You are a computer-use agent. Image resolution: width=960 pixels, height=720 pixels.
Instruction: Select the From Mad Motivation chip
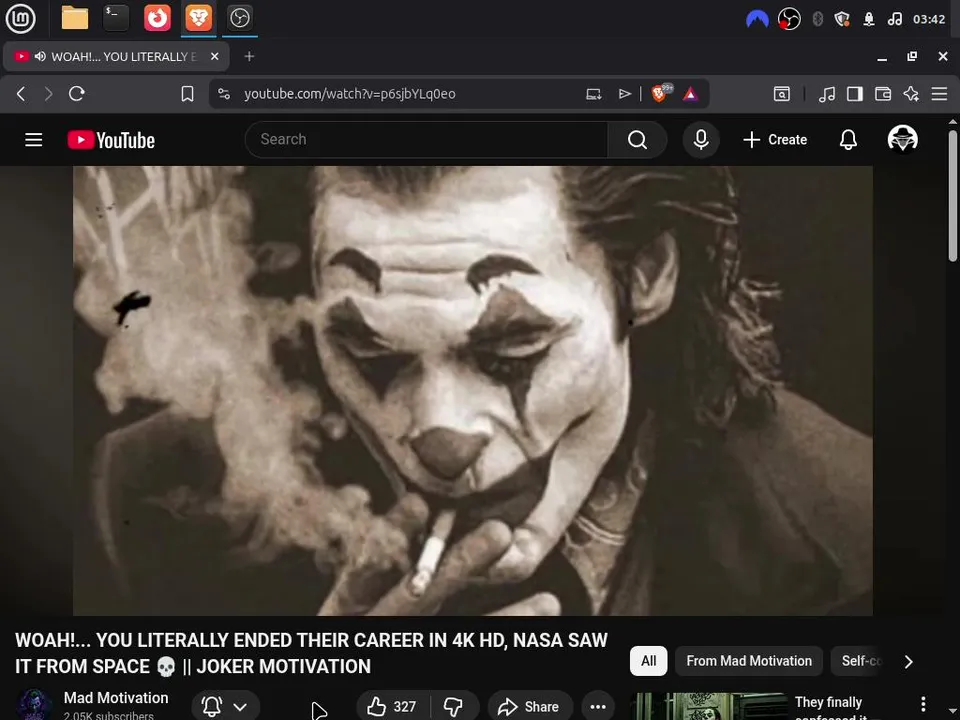coord(749,661)
